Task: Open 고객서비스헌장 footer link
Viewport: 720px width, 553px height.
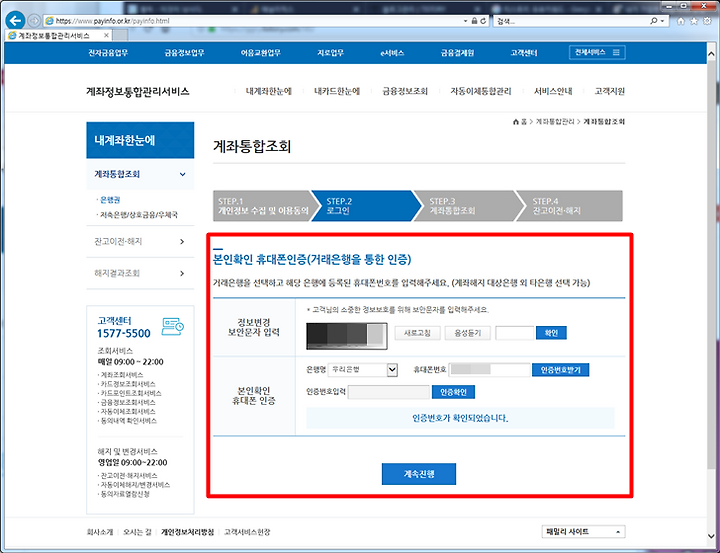Action: pyautogui.click(x=247, y=532)
